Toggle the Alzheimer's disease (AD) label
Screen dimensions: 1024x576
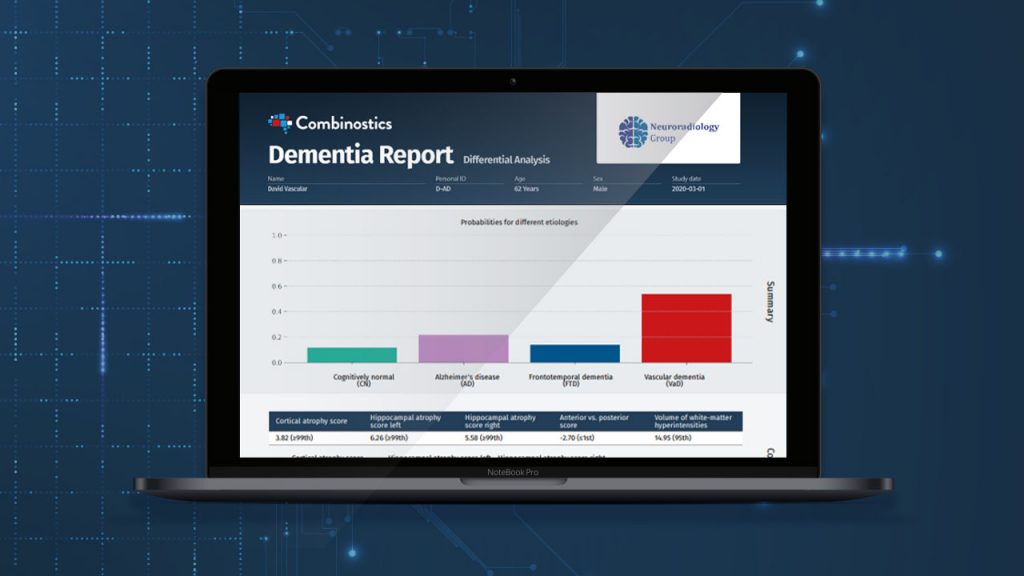point(466,380)
